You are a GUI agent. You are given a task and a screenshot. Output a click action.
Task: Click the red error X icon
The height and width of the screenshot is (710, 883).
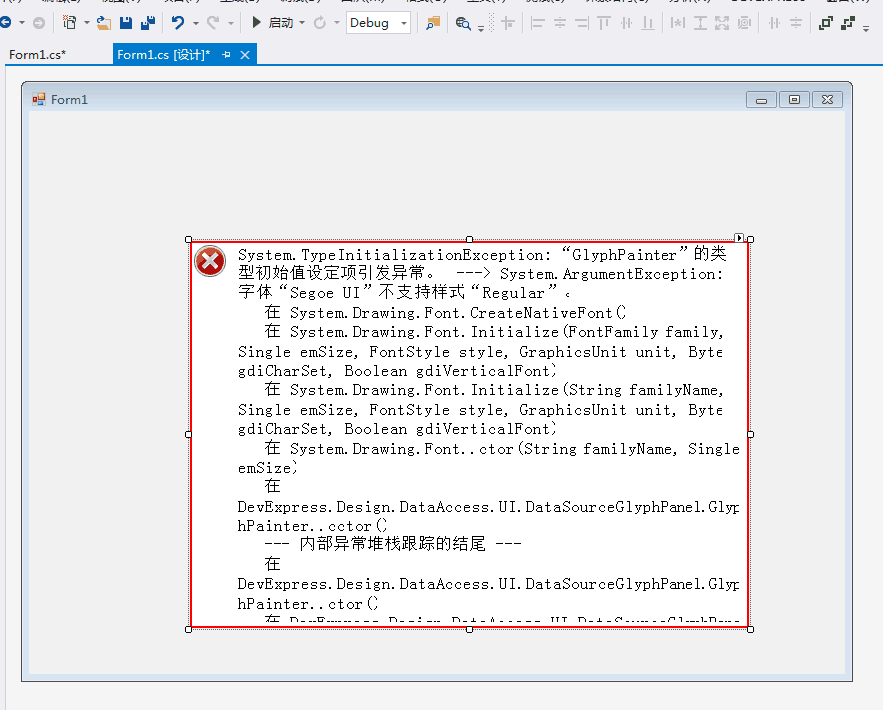click(x=210, y=261)
